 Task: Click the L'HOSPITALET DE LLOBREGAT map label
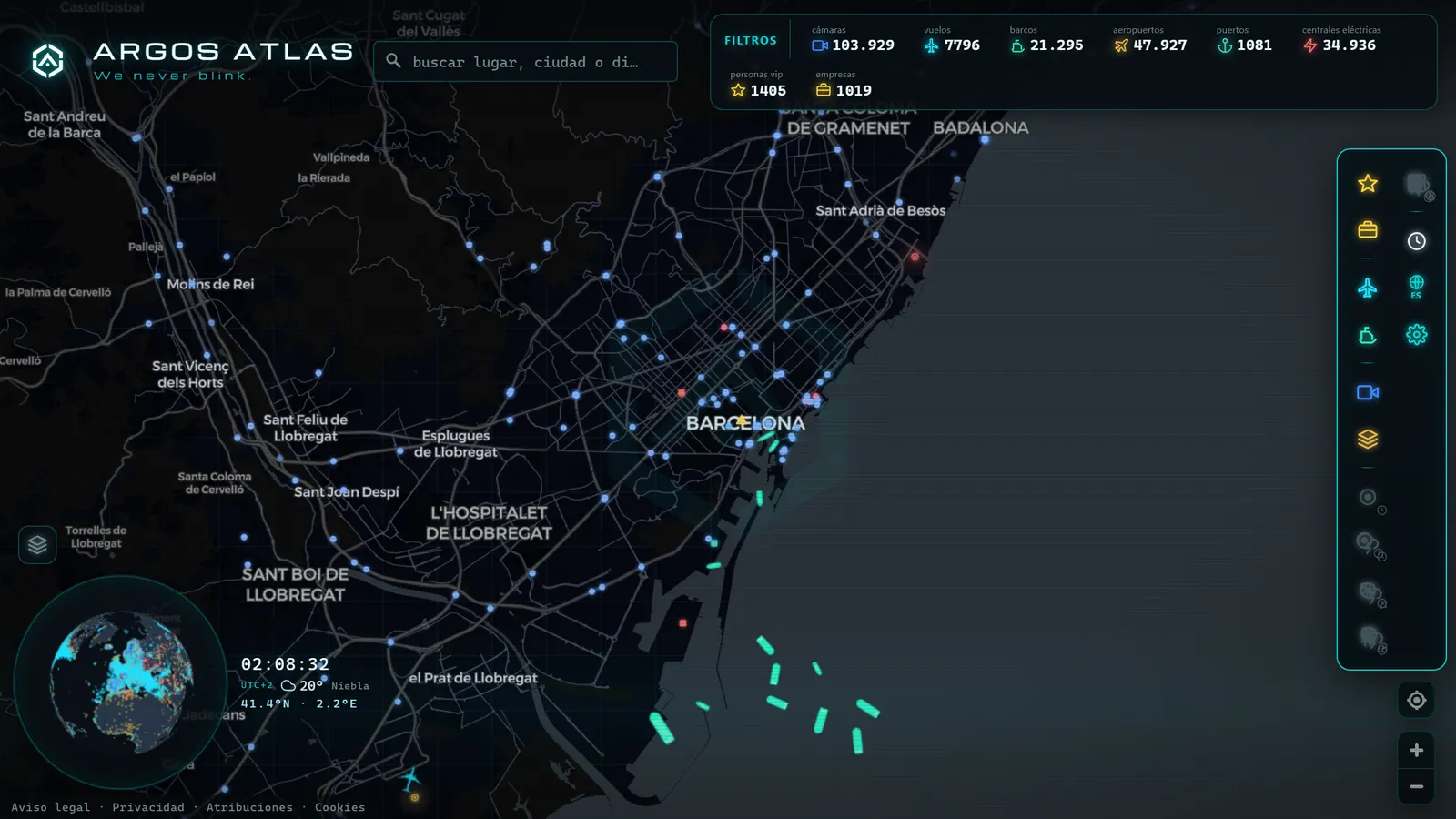[489, 523]
